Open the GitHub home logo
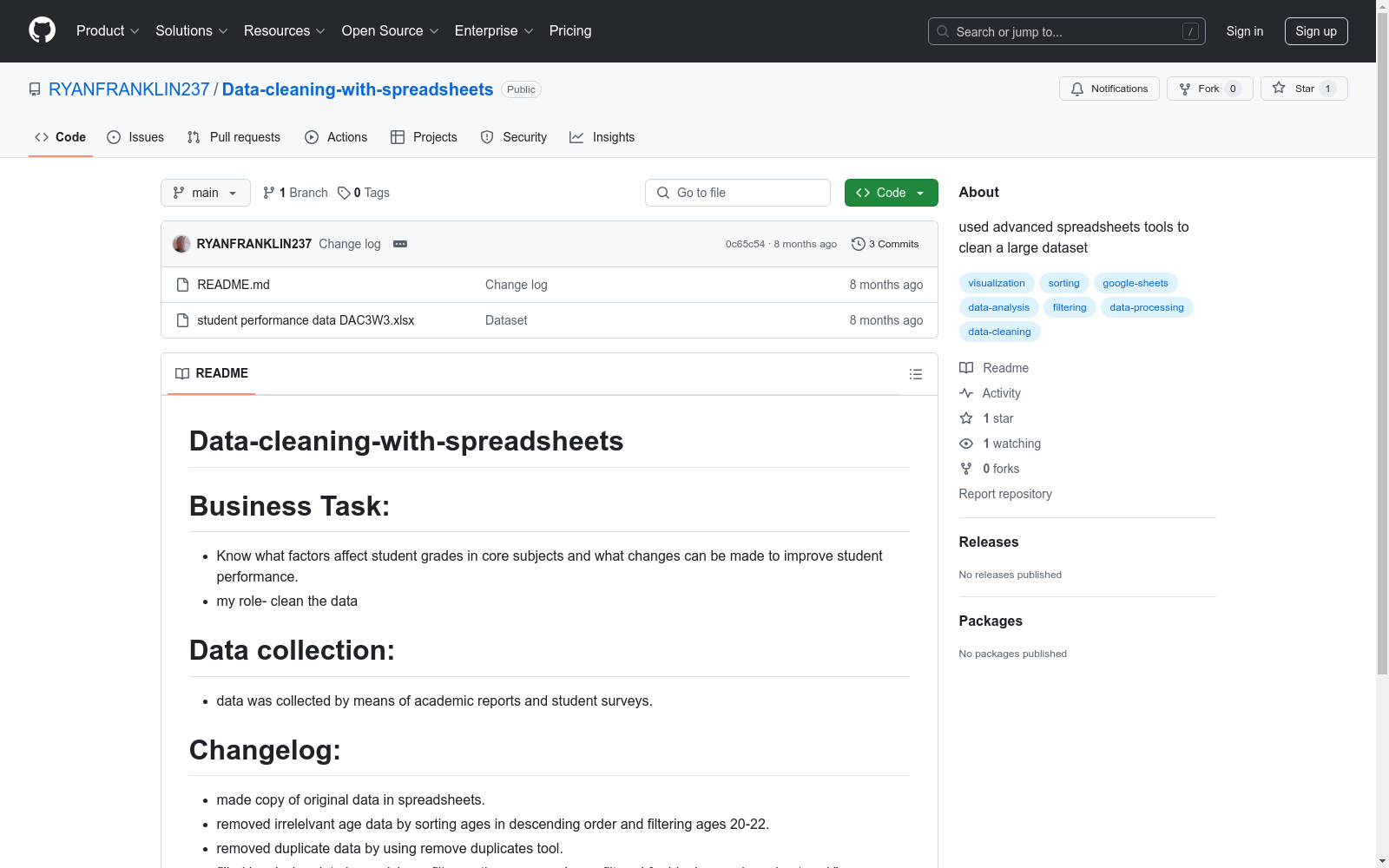 pos(42,30)
